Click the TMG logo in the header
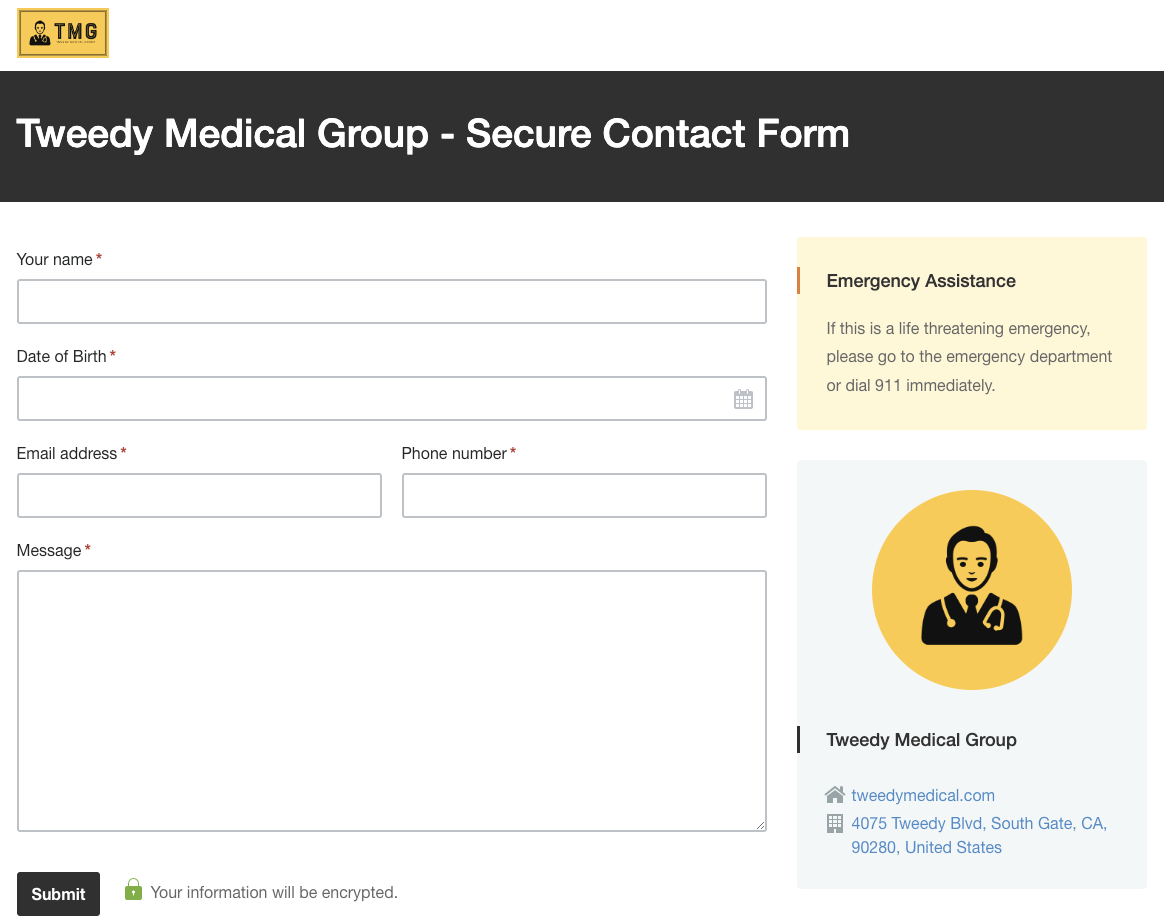 click(62, 32)
